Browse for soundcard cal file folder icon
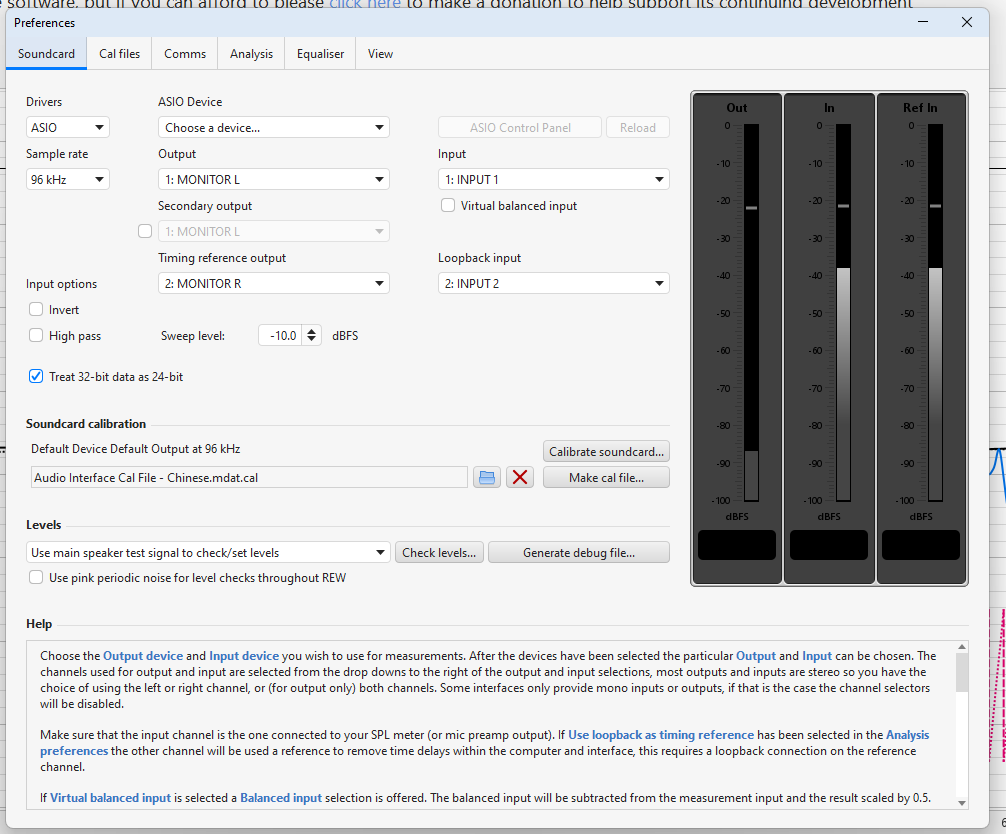This screenshot has width=1006, height=834. (487, 477)
